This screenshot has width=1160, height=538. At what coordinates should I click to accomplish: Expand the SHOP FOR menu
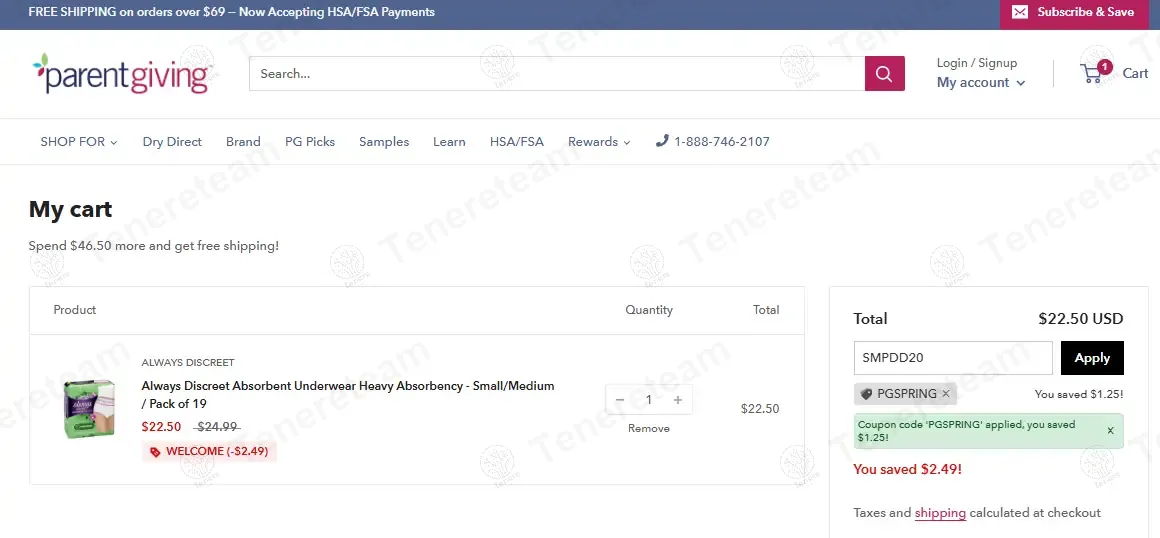[x=78, y=142]
